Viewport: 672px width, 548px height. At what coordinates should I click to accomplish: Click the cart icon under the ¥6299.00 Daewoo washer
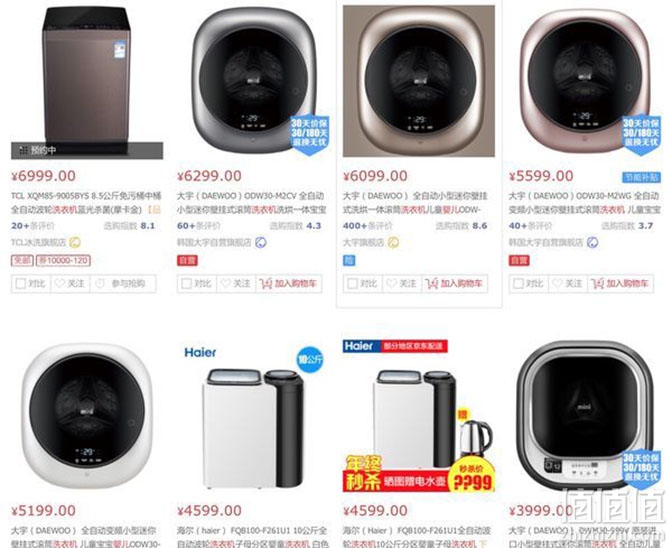point(266,284)
